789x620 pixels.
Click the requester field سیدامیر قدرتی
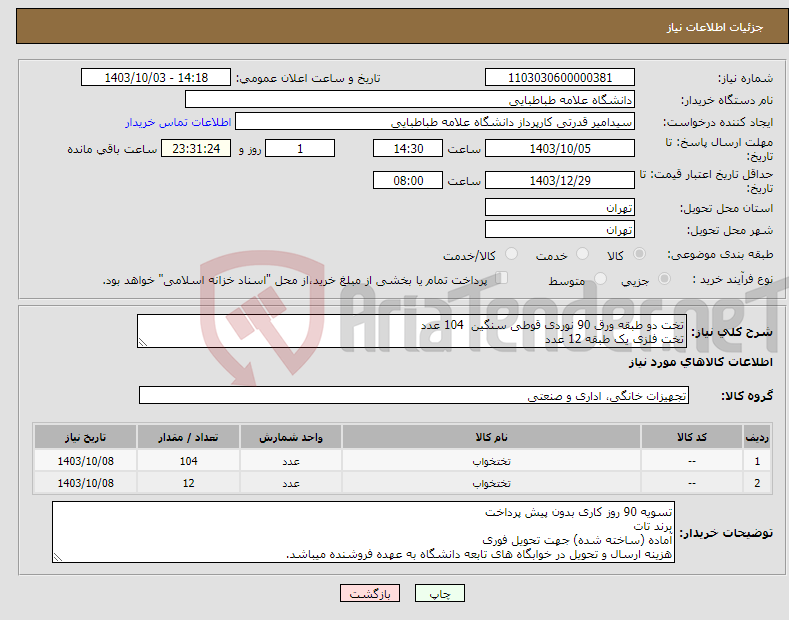click(435, 122)
